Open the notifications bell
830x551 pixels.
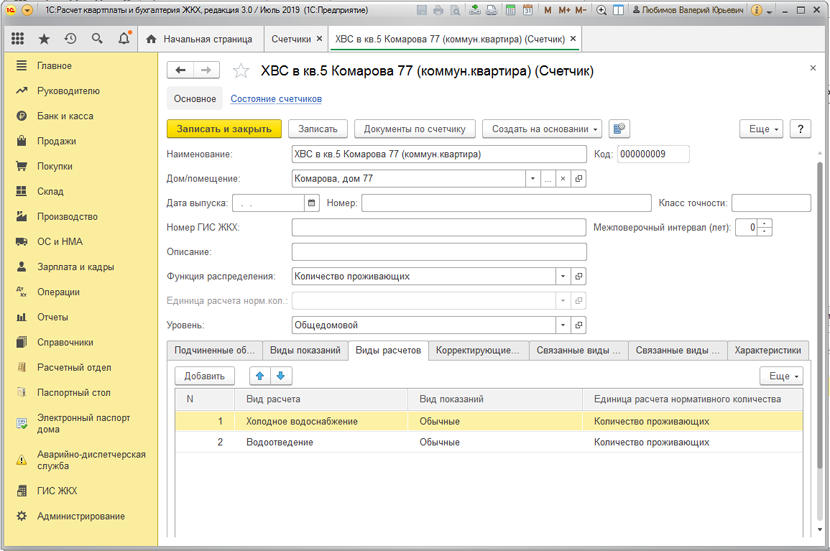124,39
